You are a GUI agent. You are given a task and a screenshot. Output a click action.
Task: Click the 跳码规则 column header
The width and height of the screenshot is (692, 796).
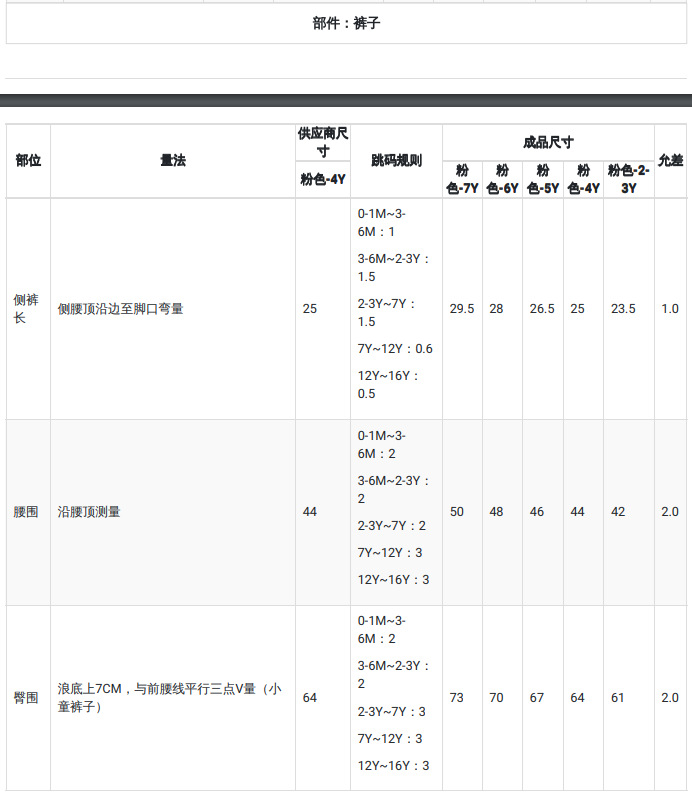[396, 160]
